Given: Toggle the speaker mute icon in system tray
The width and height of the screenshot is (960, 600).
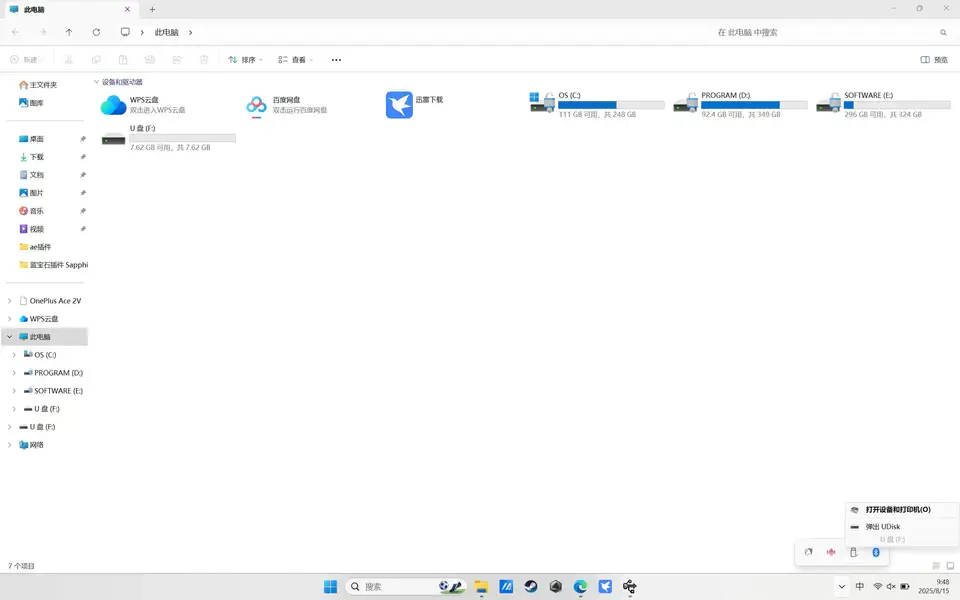Looking at the screenshot, I should (x=891, y=587).
